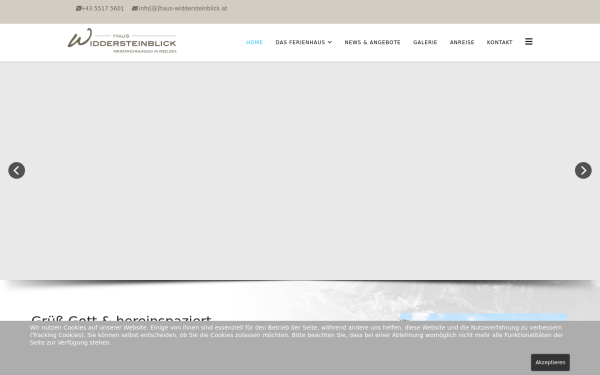The height and width of the screenshot is (375, 600).
Task: Click the gray slideshow banner area
Action: (300, 170)
